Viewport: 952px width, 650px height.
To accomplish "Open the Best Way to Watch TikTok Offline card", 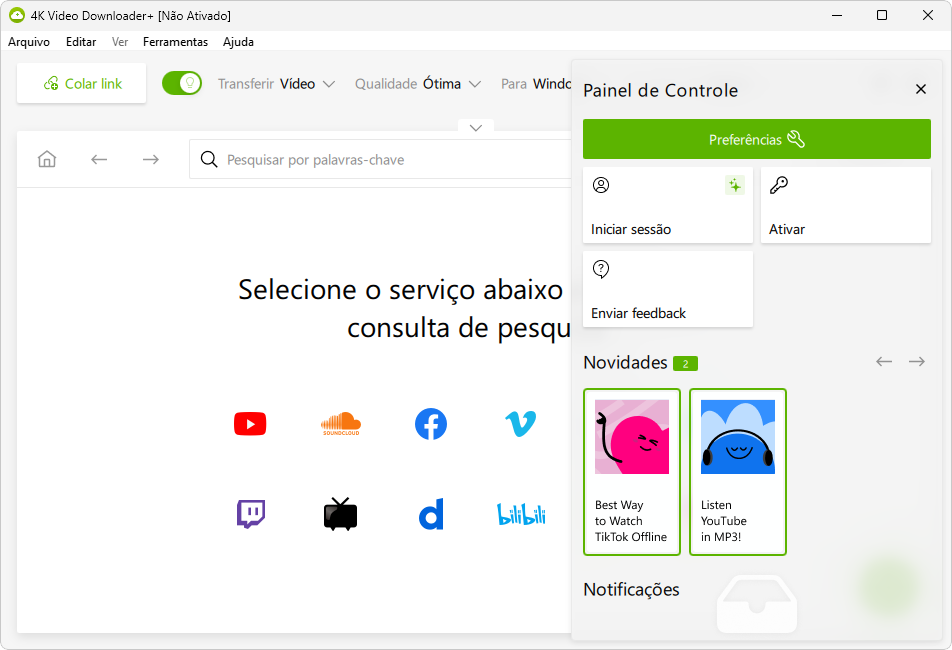I will pos(631,472).
